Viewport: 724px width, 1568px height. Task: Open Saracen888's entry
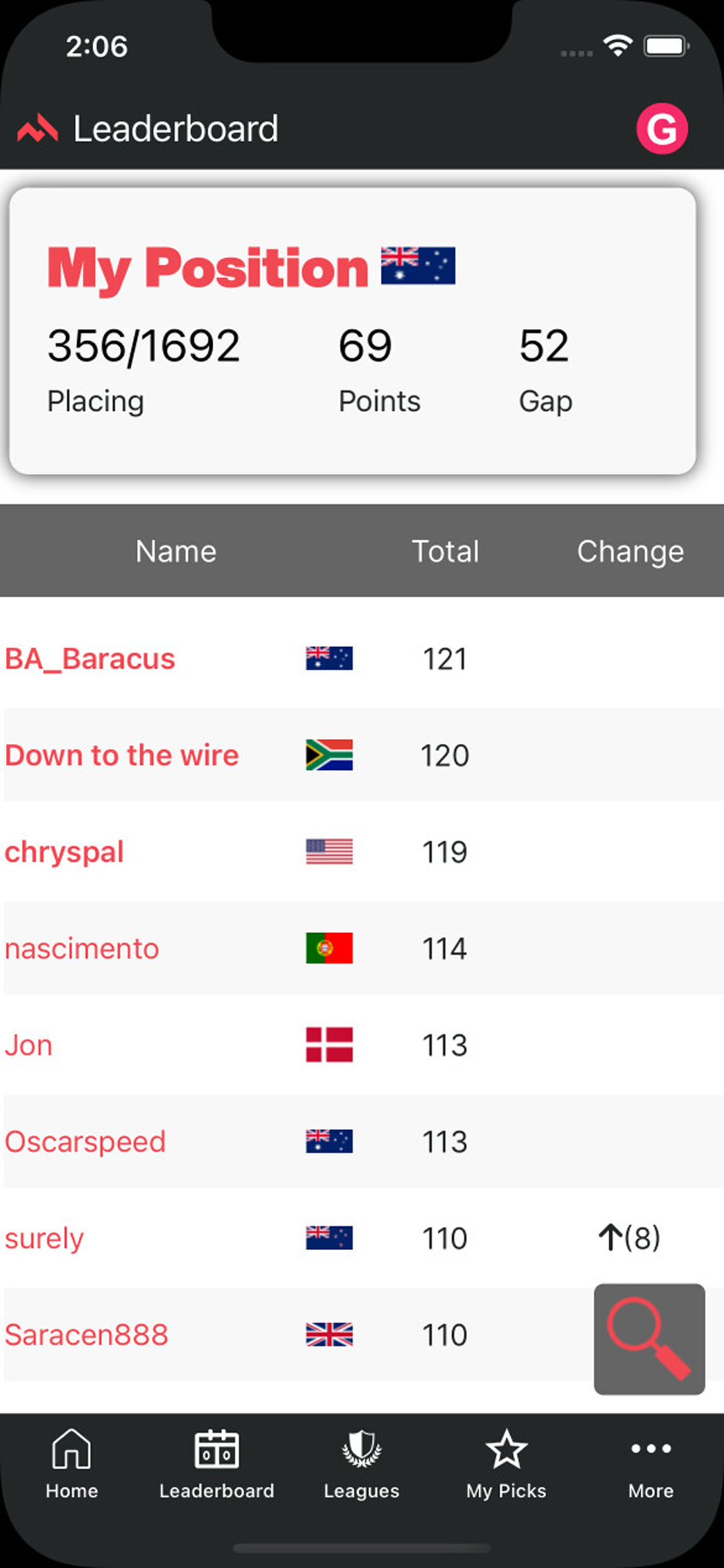point(86,1335)
